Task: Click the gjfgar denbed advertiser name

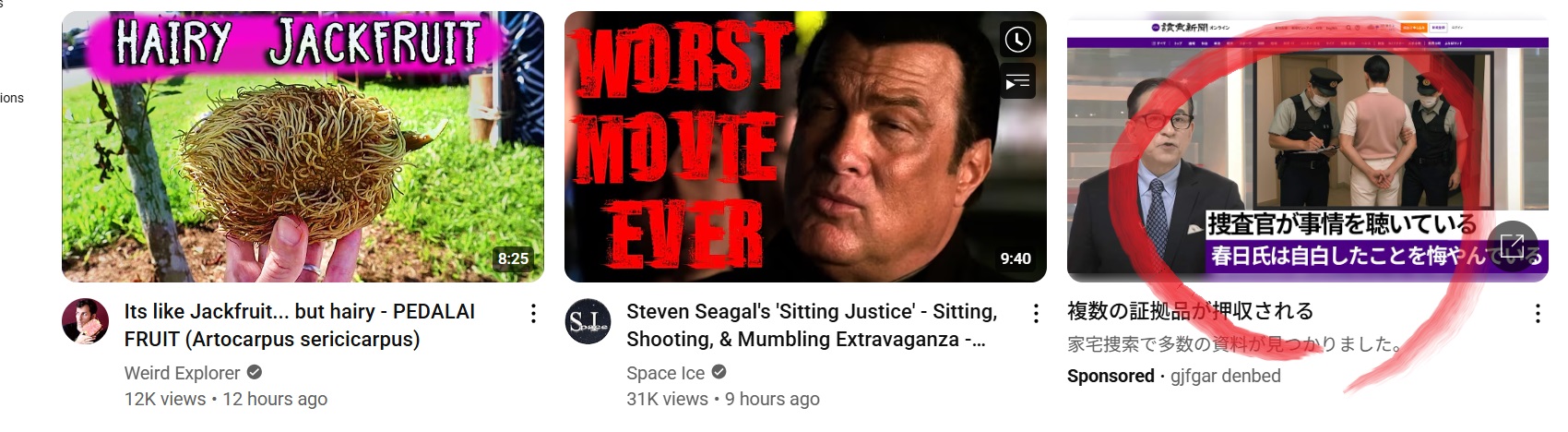Action: point(1226,376)
